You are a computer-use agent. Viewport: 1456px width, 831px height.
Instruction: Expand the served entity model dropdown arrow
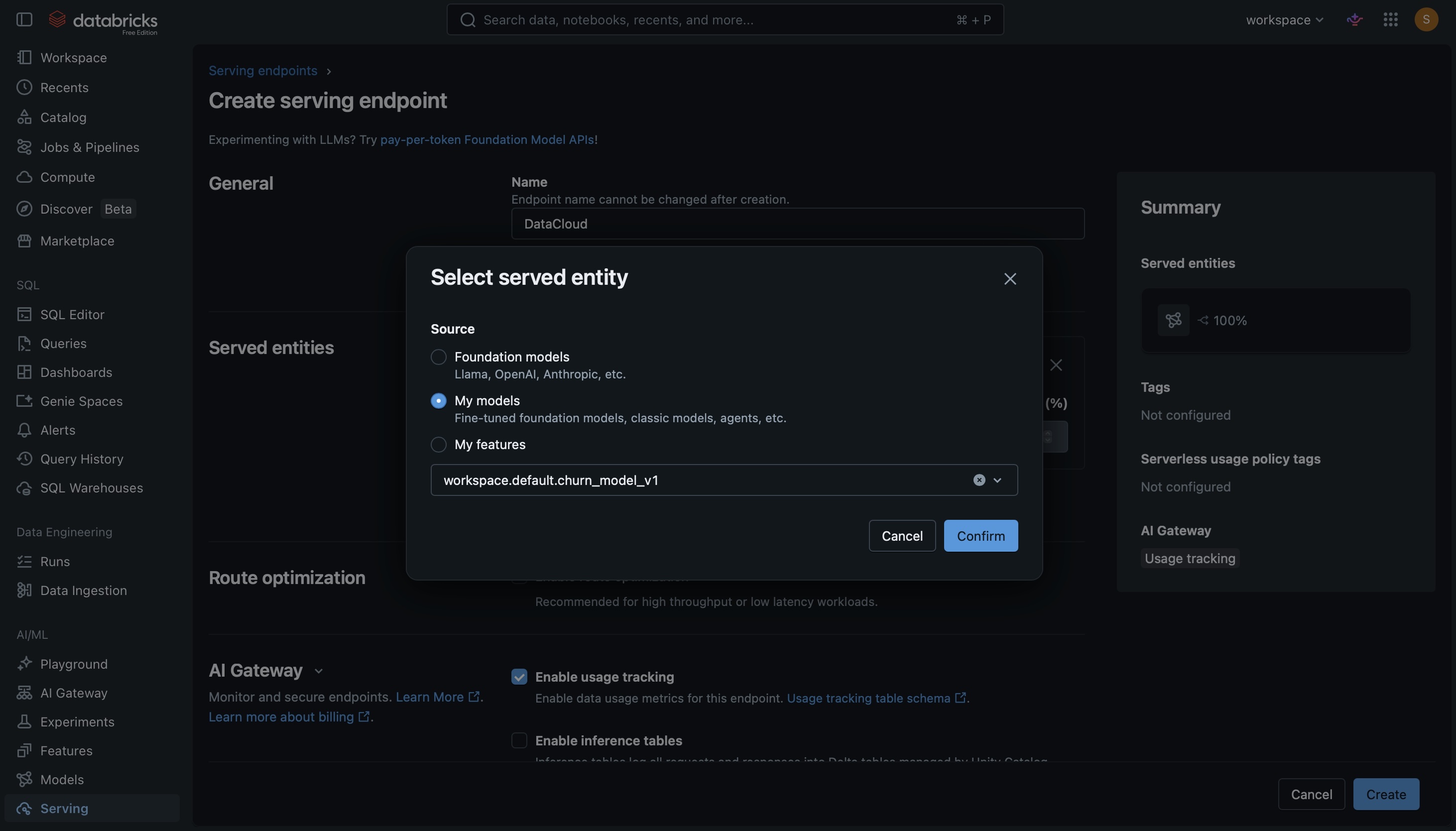pyautogui.click(x=997, y=480)
